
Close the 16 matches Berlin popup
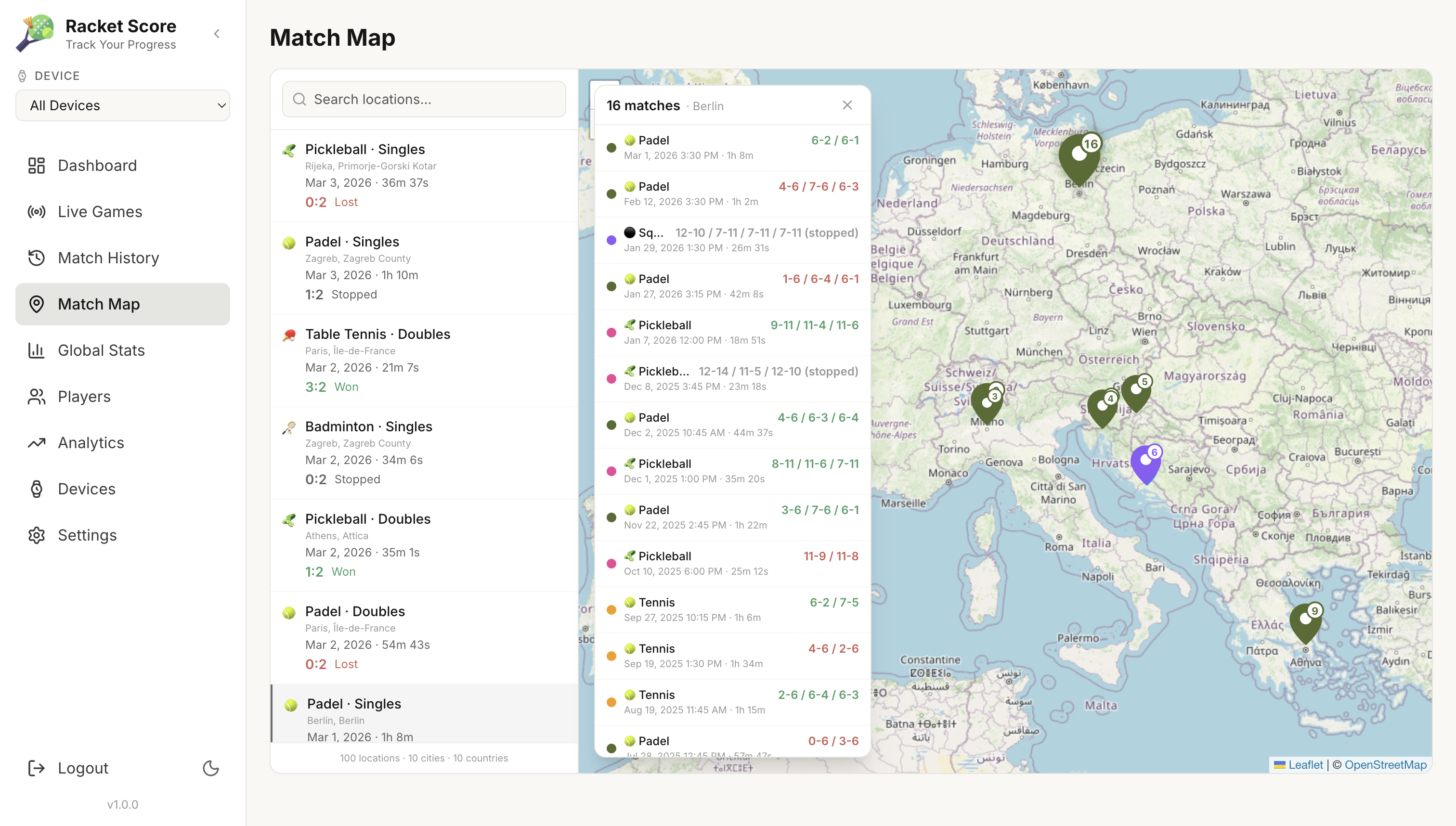(x=846, y=105)
